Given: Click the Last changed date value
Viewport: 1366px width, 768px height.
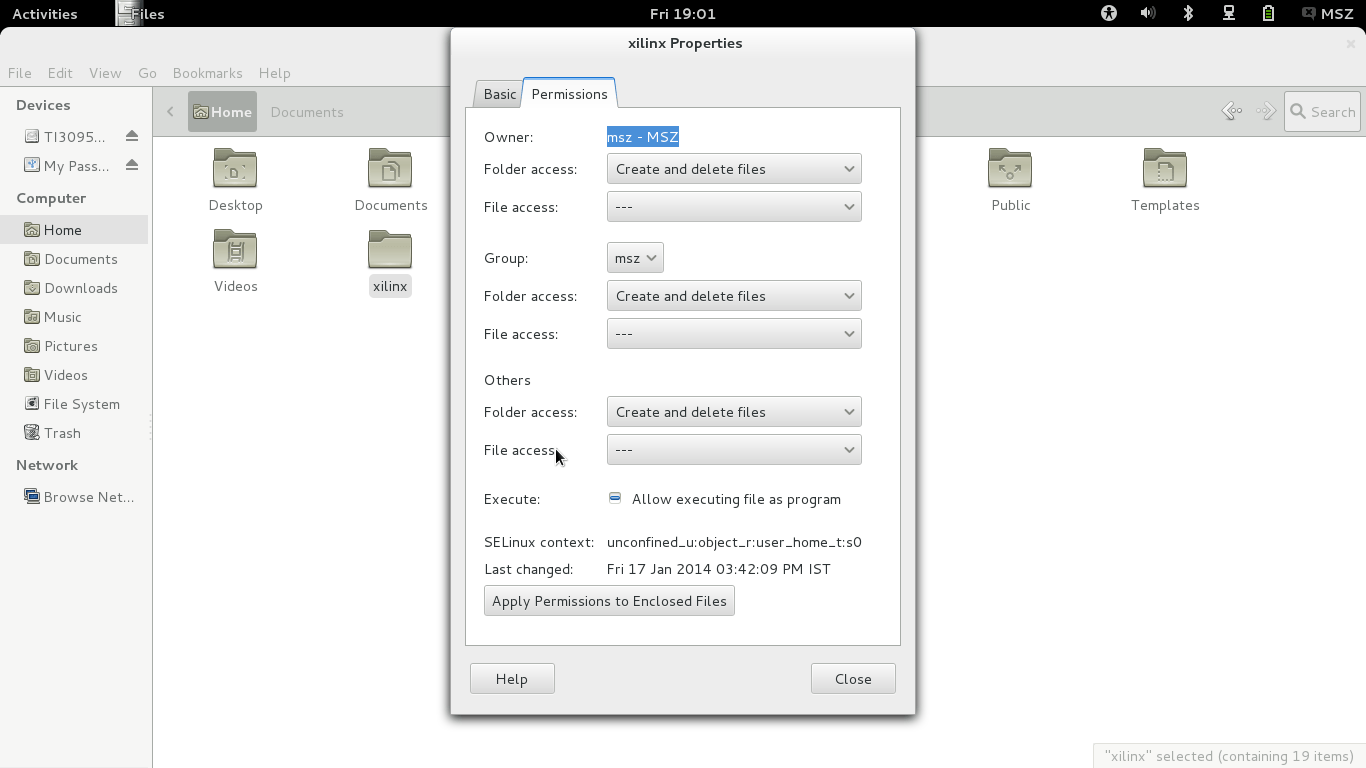Looking at the screenshot, I should (x=719, y=569).
